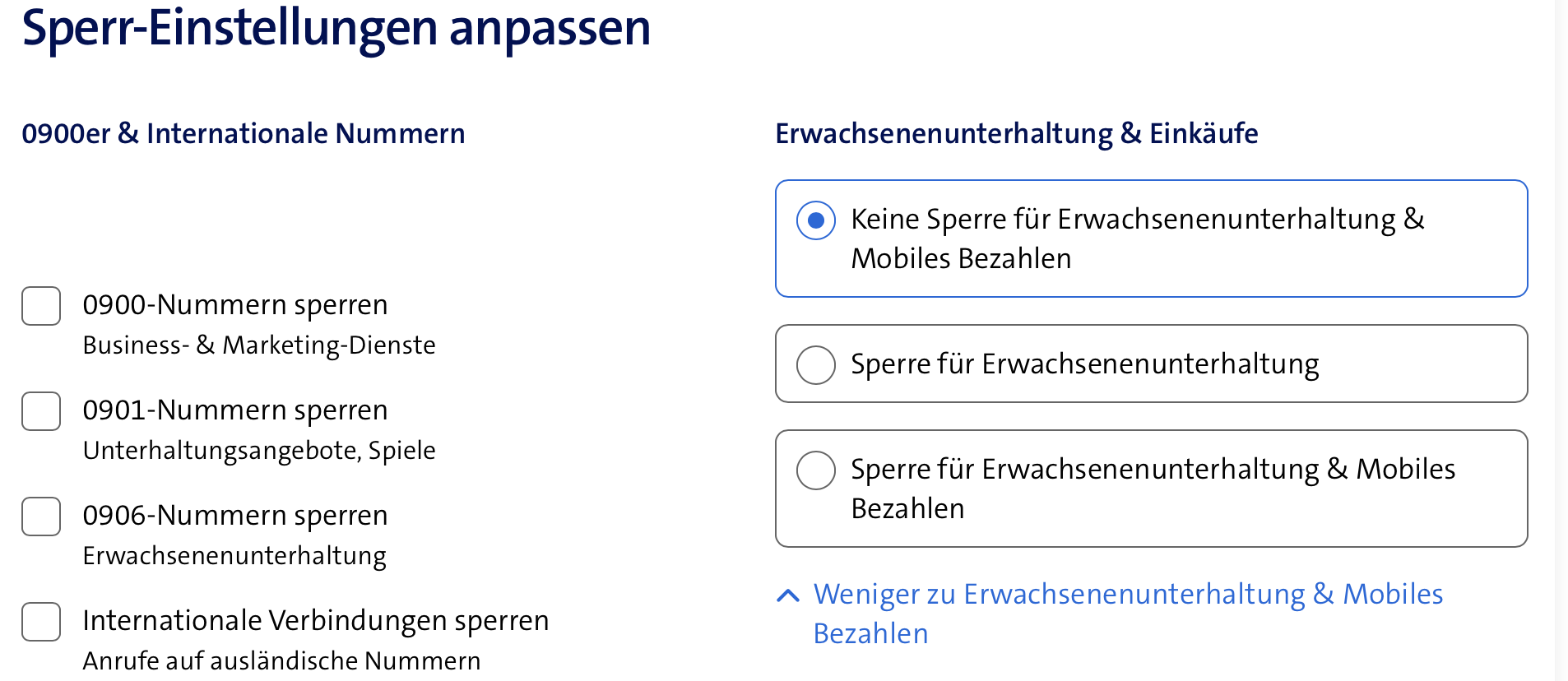Check the 0906-Nummern sperren box

(x=41, y=517)
